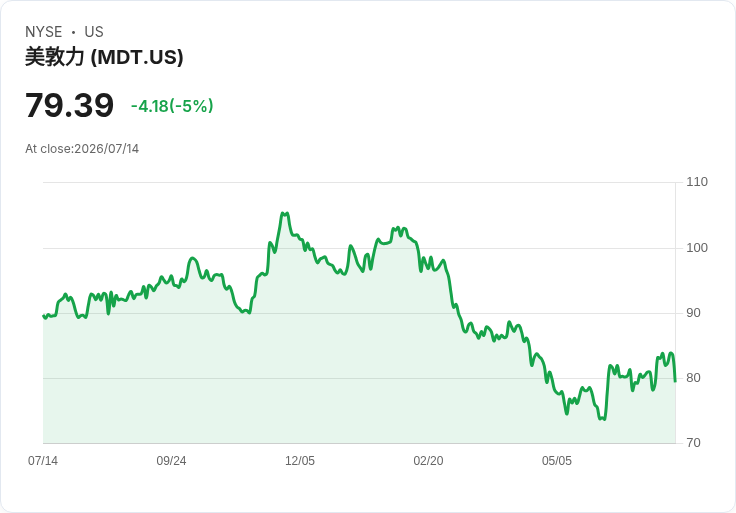The image size is (736, 513).
Task: Click the 80 price axis label
Action: (693, 378)
